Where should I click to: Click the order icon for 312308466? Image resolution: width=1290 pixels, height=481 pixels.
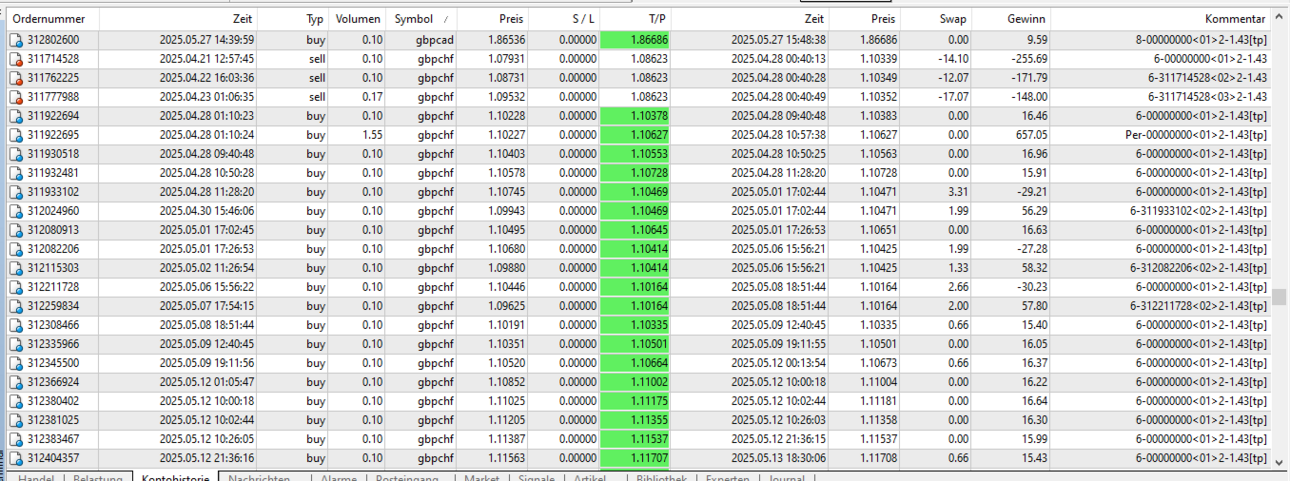[16, 326]
